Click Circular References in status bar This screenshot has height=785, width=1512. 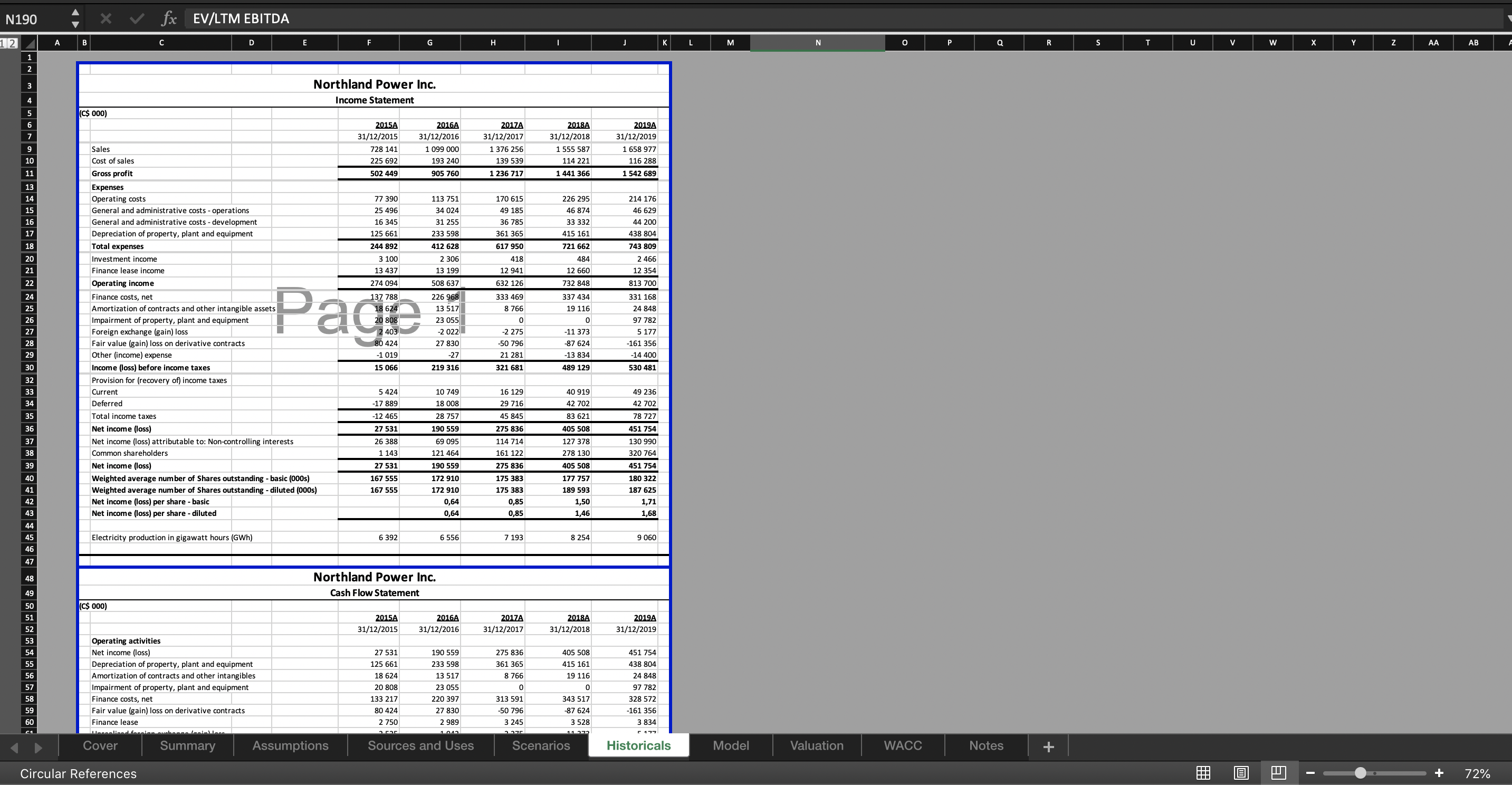[x=78, y=774]
